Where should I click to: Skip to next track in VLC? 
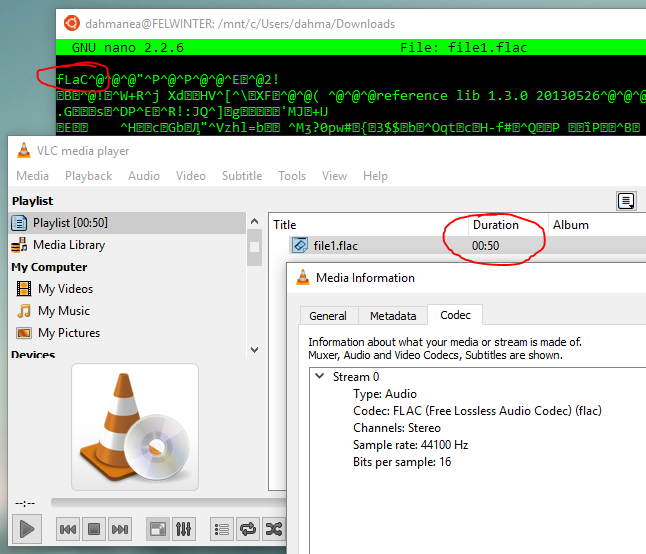pos(120,529)
